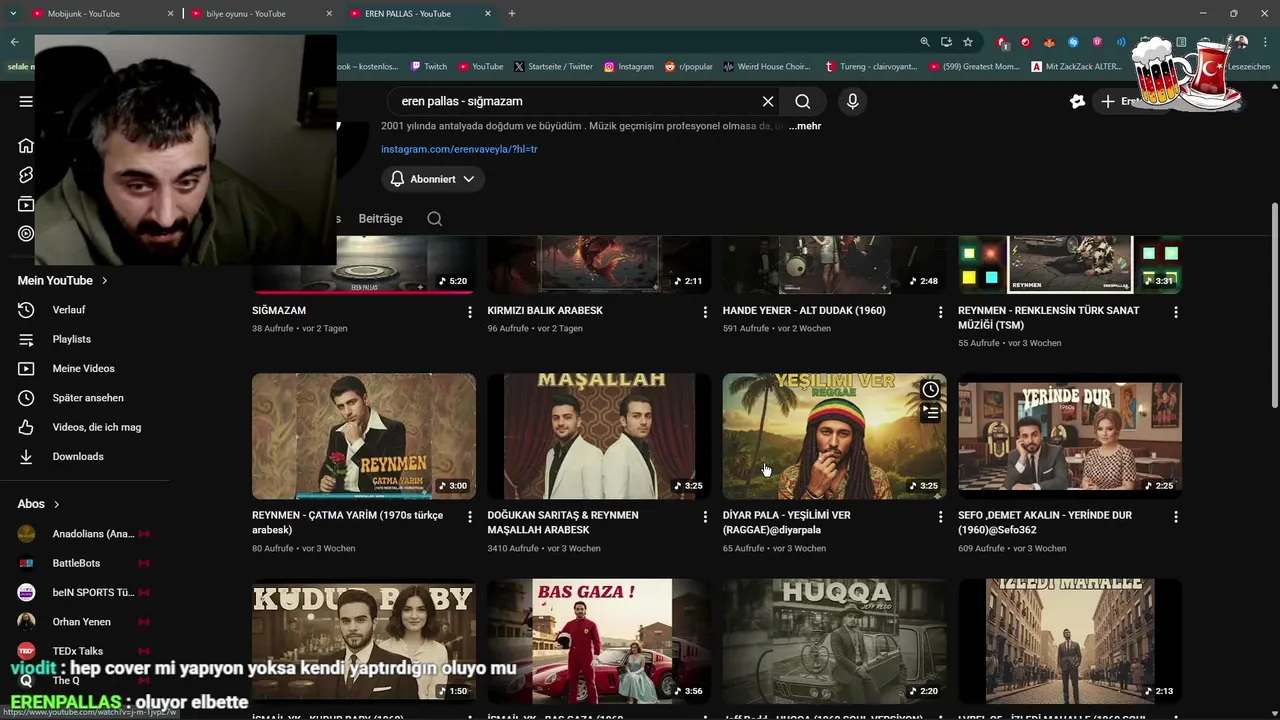
Task: Open options for HANDE YENER - ALT DUDAK
Action: (940, 312)
